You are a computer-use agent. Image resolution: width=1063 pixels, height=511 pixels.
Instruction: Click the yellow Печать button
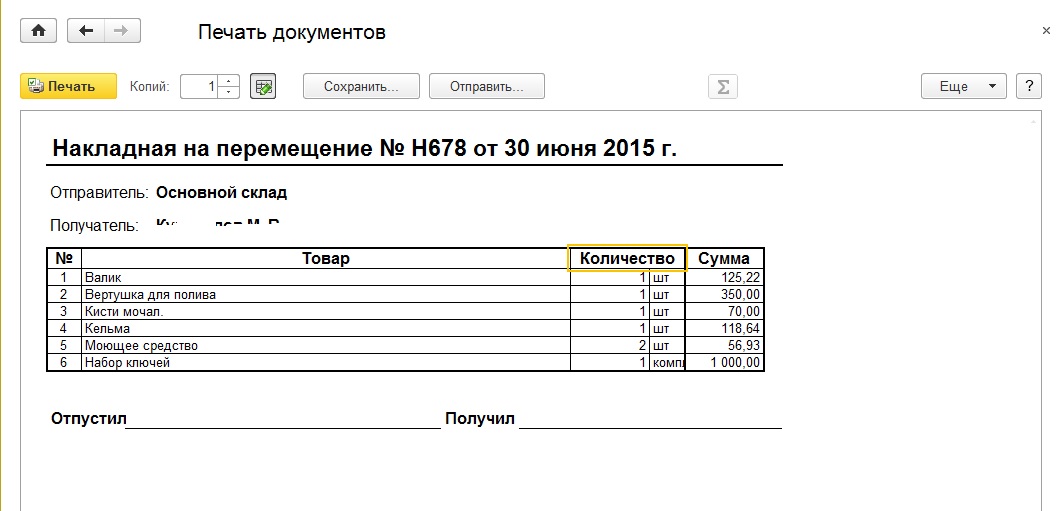[68, 87]
